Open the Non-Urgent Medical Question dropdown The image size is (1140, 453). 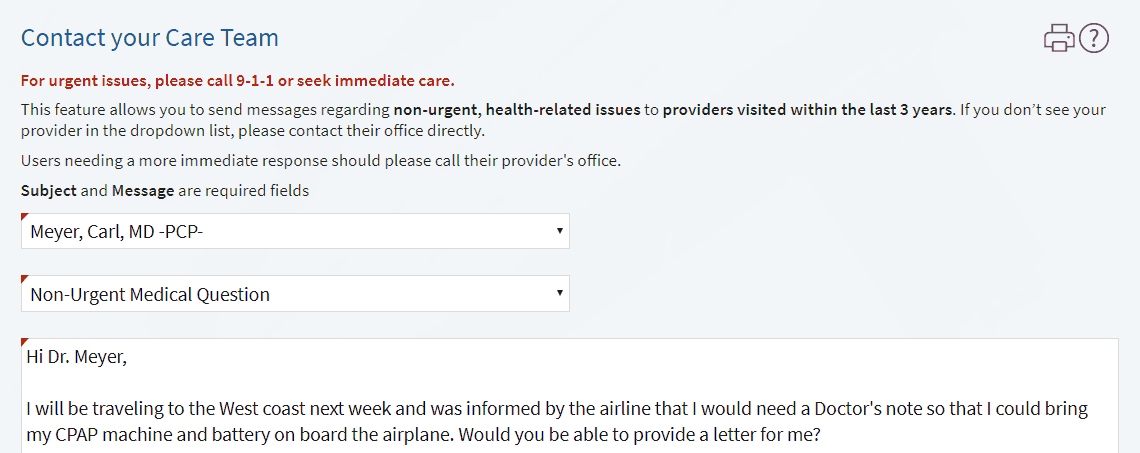coord(295,294)
